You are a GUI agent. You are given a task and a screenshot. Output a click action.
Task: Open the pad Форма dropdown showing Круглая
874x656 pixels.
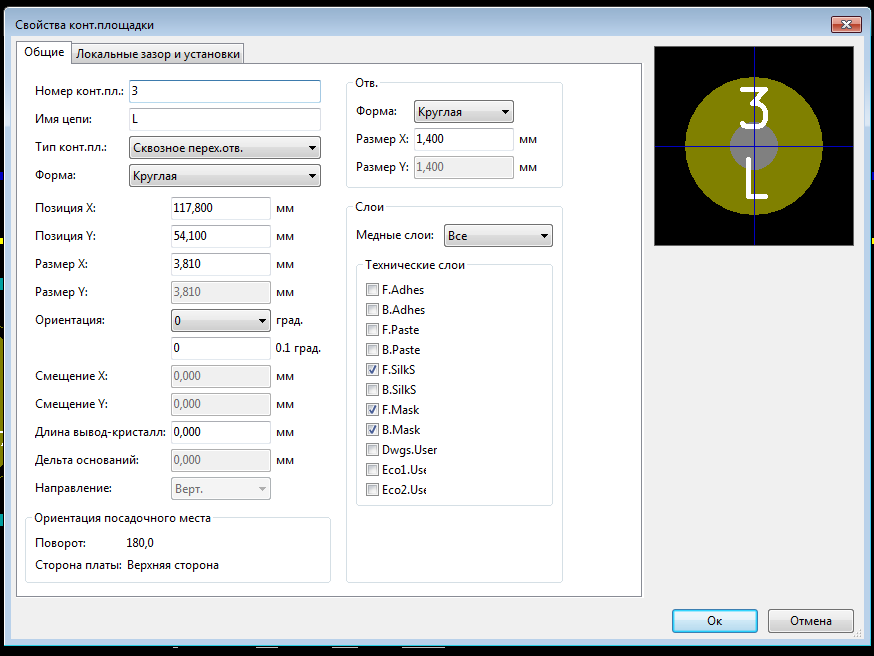[225, 176]
